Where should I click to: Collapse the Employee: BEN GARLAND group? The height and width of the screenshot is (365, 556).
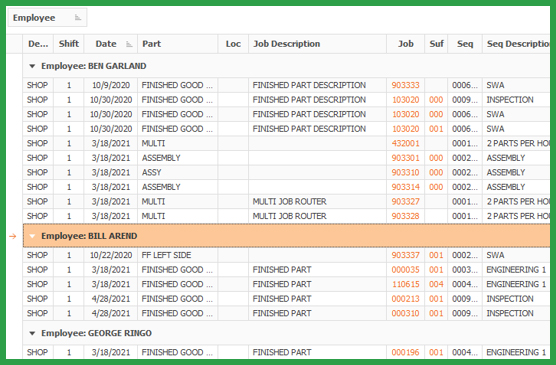pyautogui.click(x=32, y=66)
